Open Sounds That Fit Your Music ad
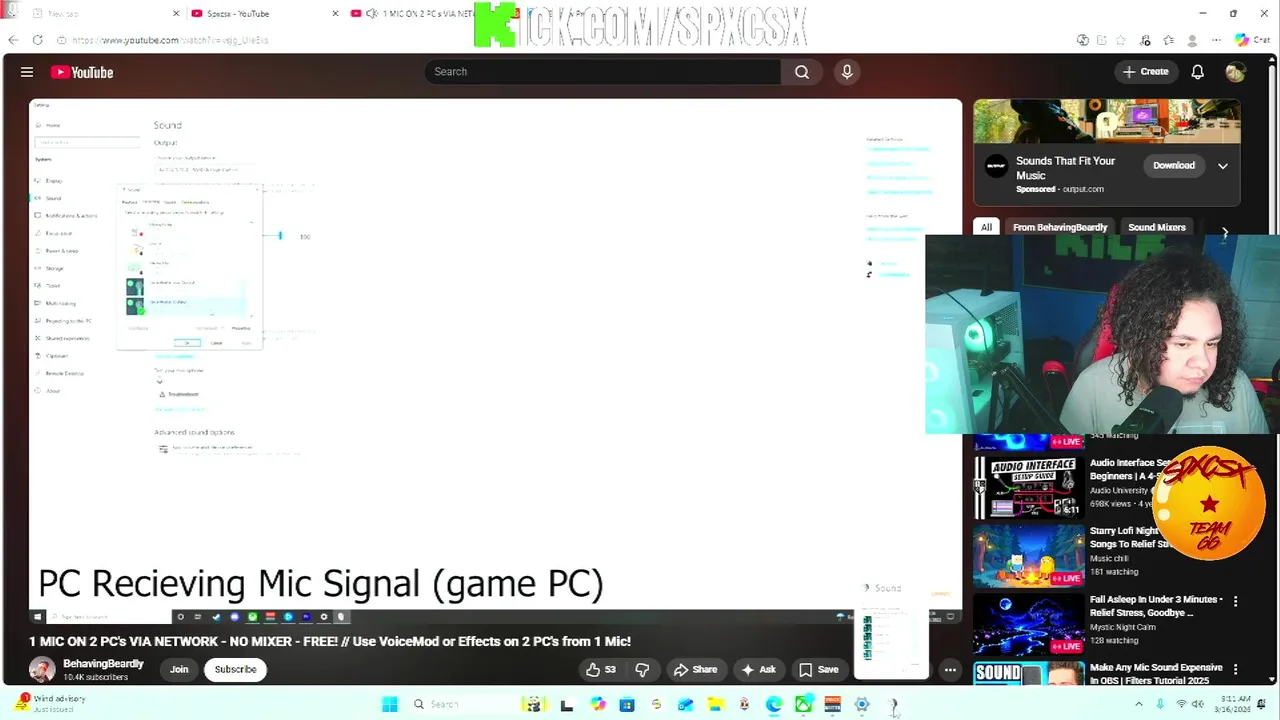The height and width of the screenshot is (720, 1280). 1107,152
